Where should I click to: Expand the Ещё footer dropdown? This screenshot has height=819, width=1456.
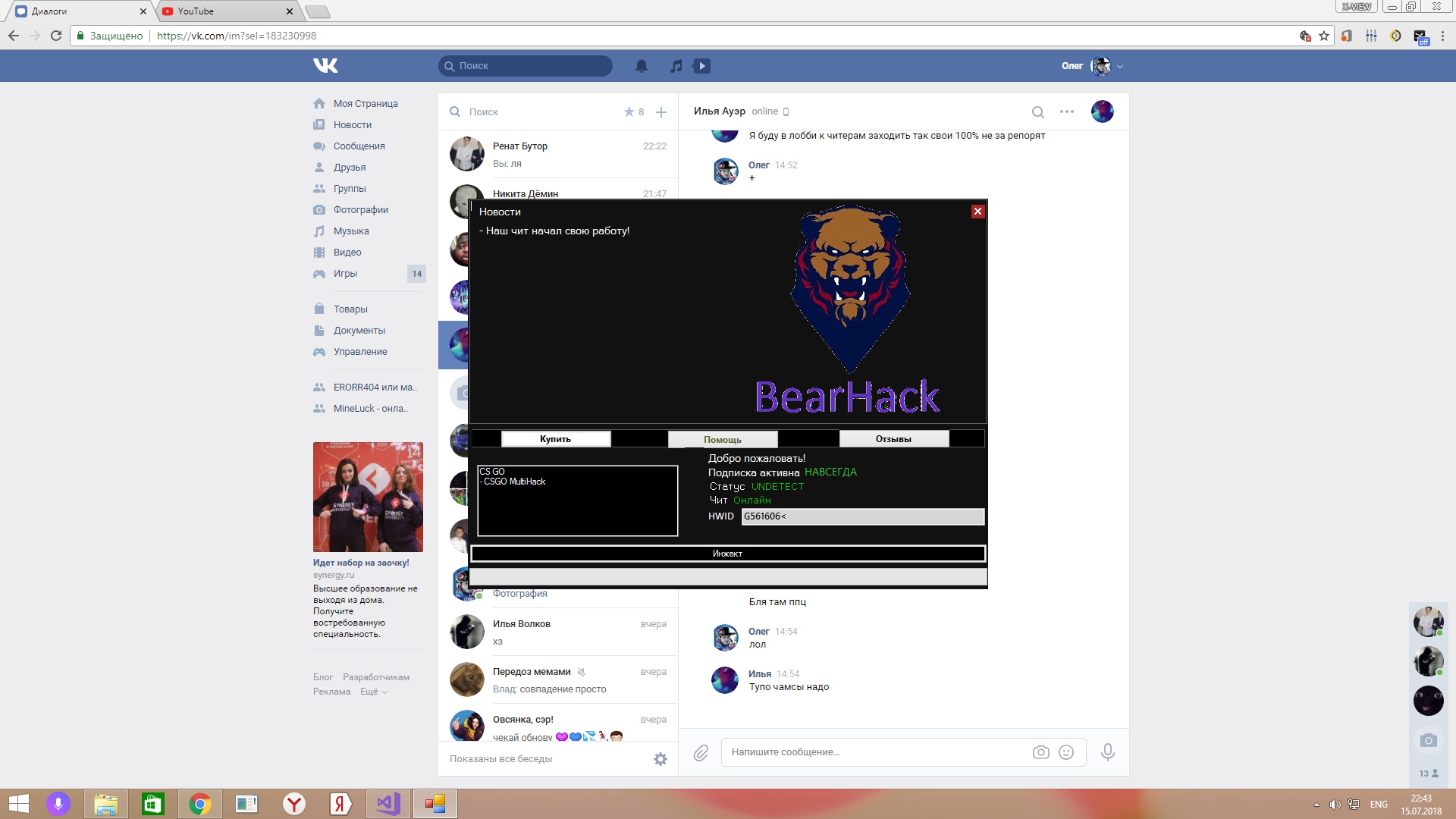pyautogui.click(x=373, y=692)
